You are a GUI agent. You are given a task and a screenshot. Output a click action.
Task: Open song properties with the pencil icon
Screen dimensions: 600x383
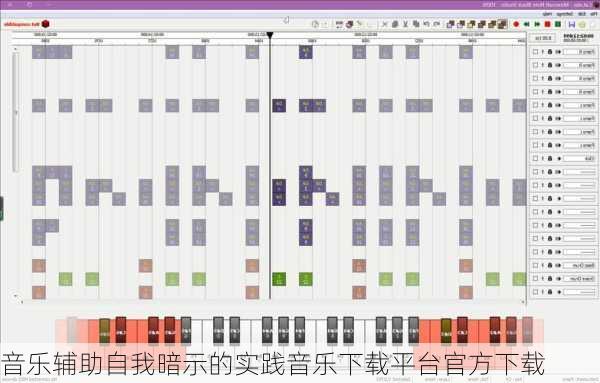(x=360, y=24)
